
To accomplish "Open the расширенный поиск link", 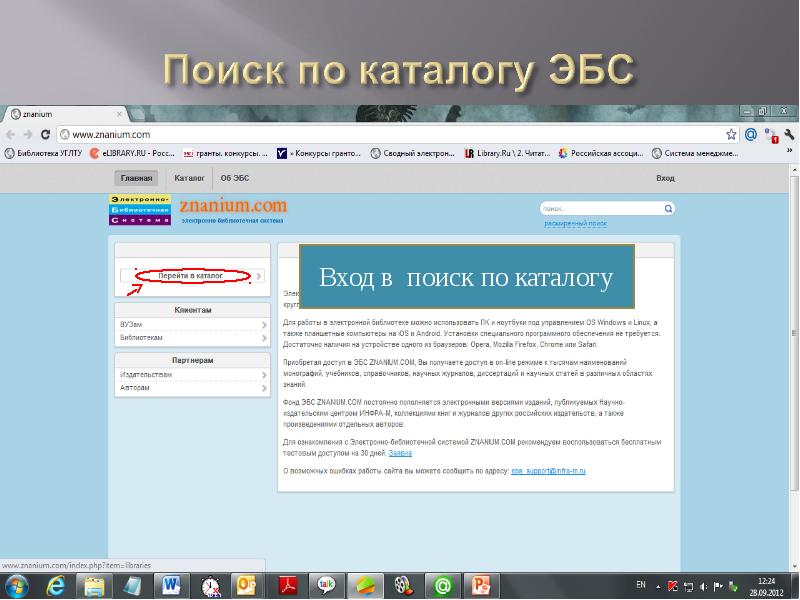I will coord(576,223).
